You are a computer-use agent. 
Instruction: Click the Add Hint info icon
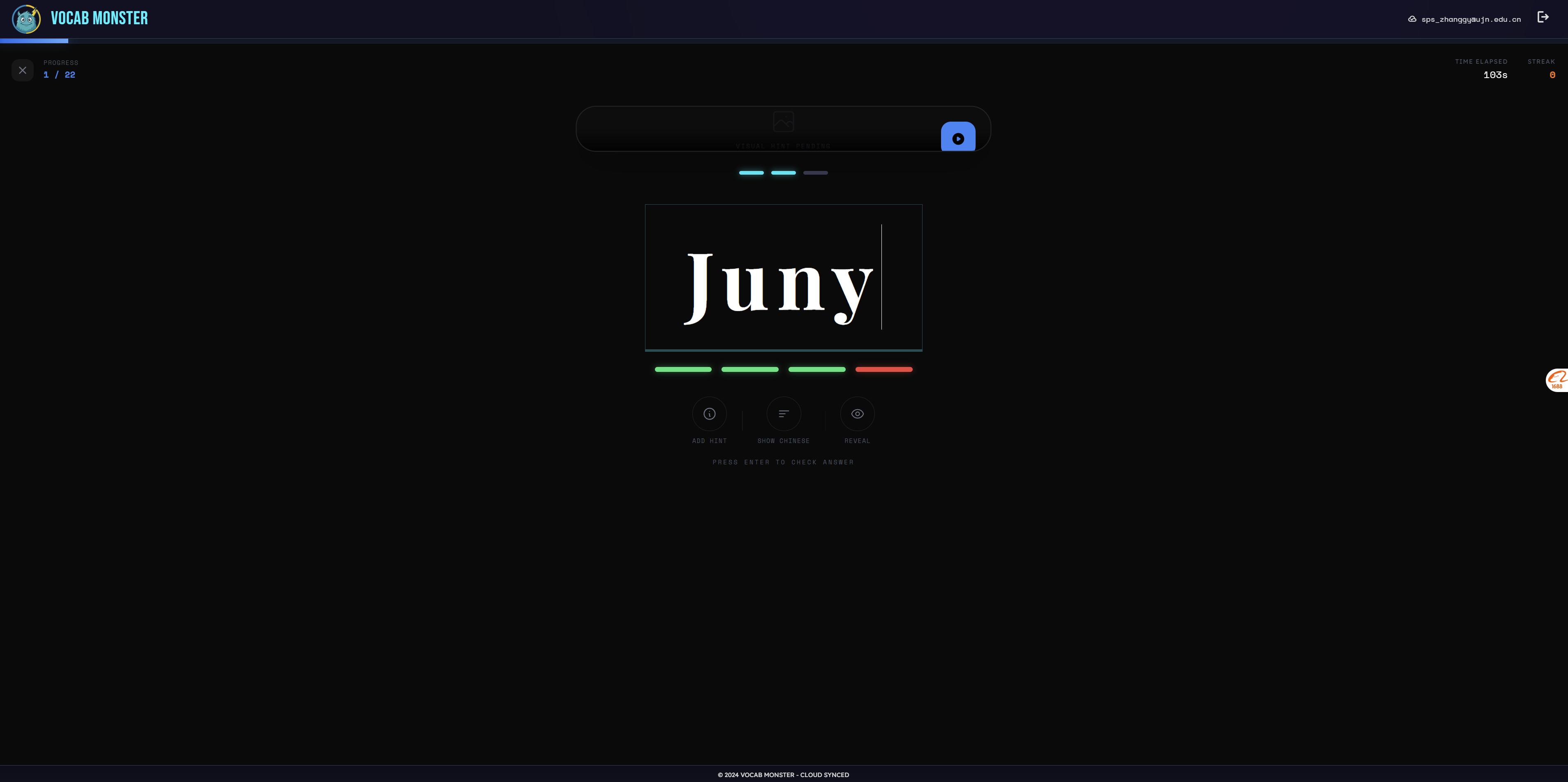pos(710,414)
